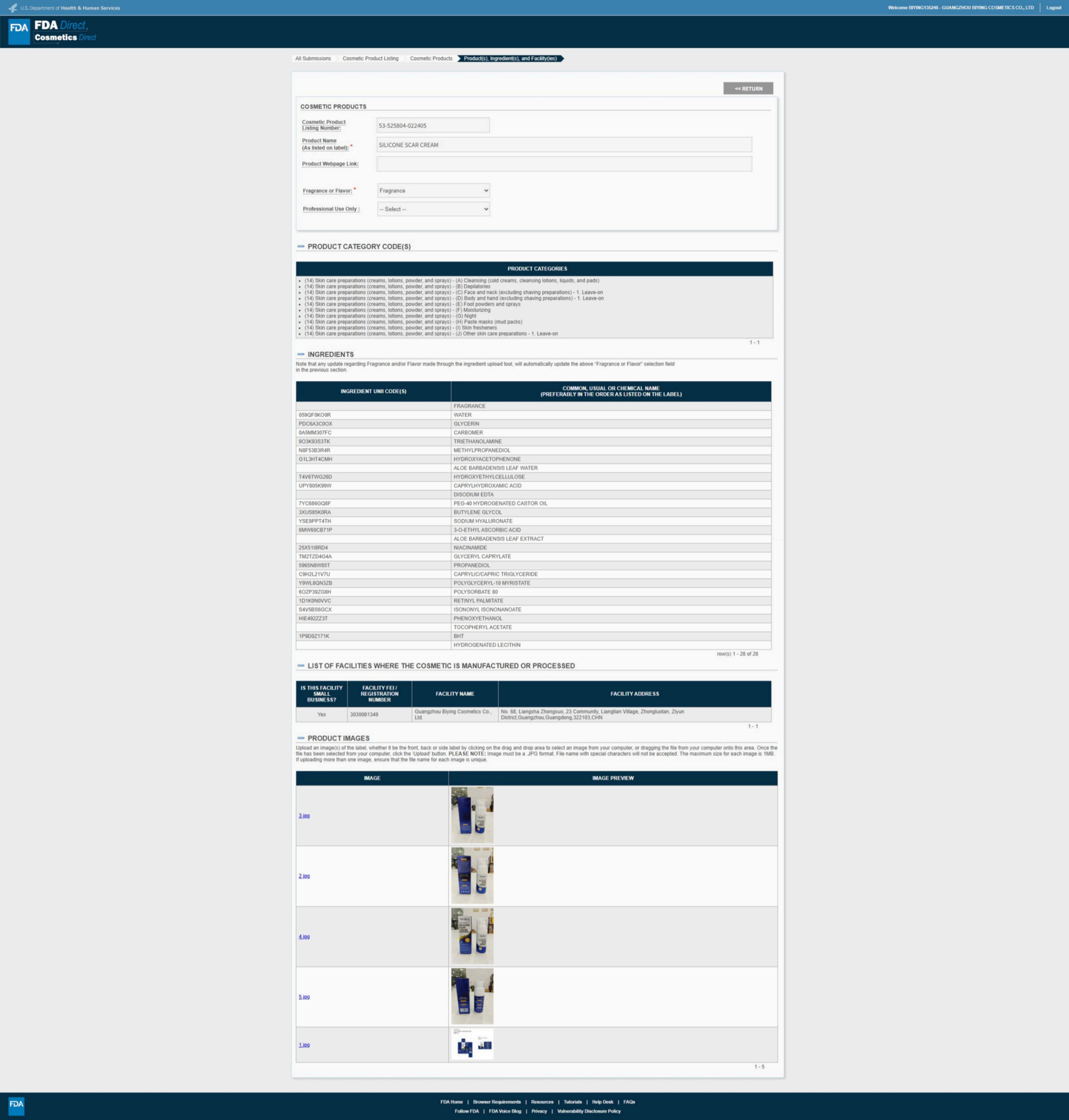
Task: Go to All Submissions breadcrumb
Action: (313, 59)
